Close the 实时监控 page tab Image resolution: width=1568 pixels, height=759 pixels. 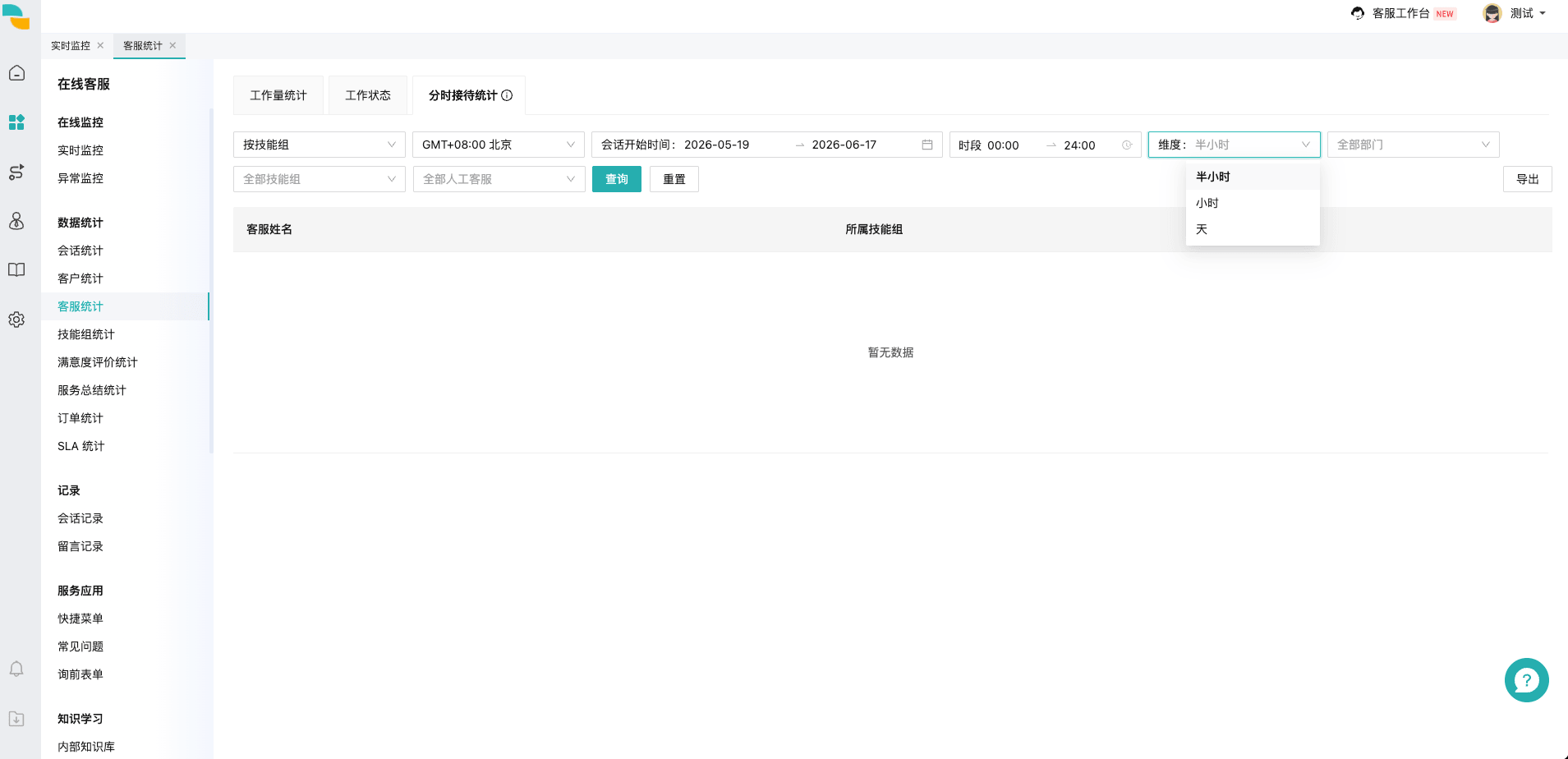pyautogui.click(x=100, y=45)
